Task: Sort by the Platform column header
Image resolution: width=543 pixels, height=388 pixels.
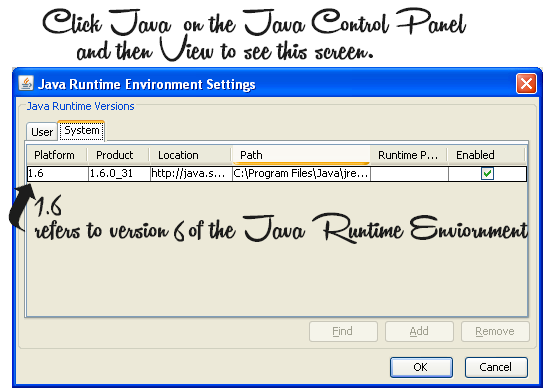Action: pos(57,155)
